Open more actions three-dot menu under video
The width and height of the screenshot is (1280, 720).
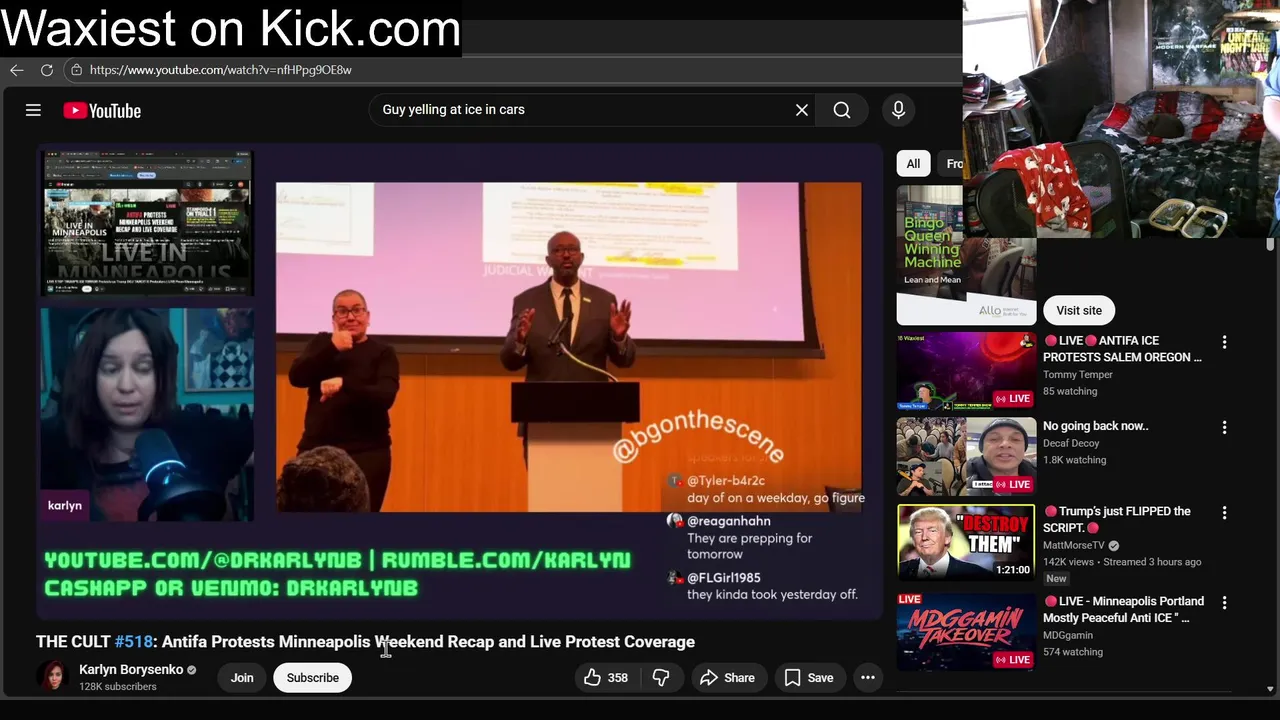pyautogui.click(x=868, y=678)
